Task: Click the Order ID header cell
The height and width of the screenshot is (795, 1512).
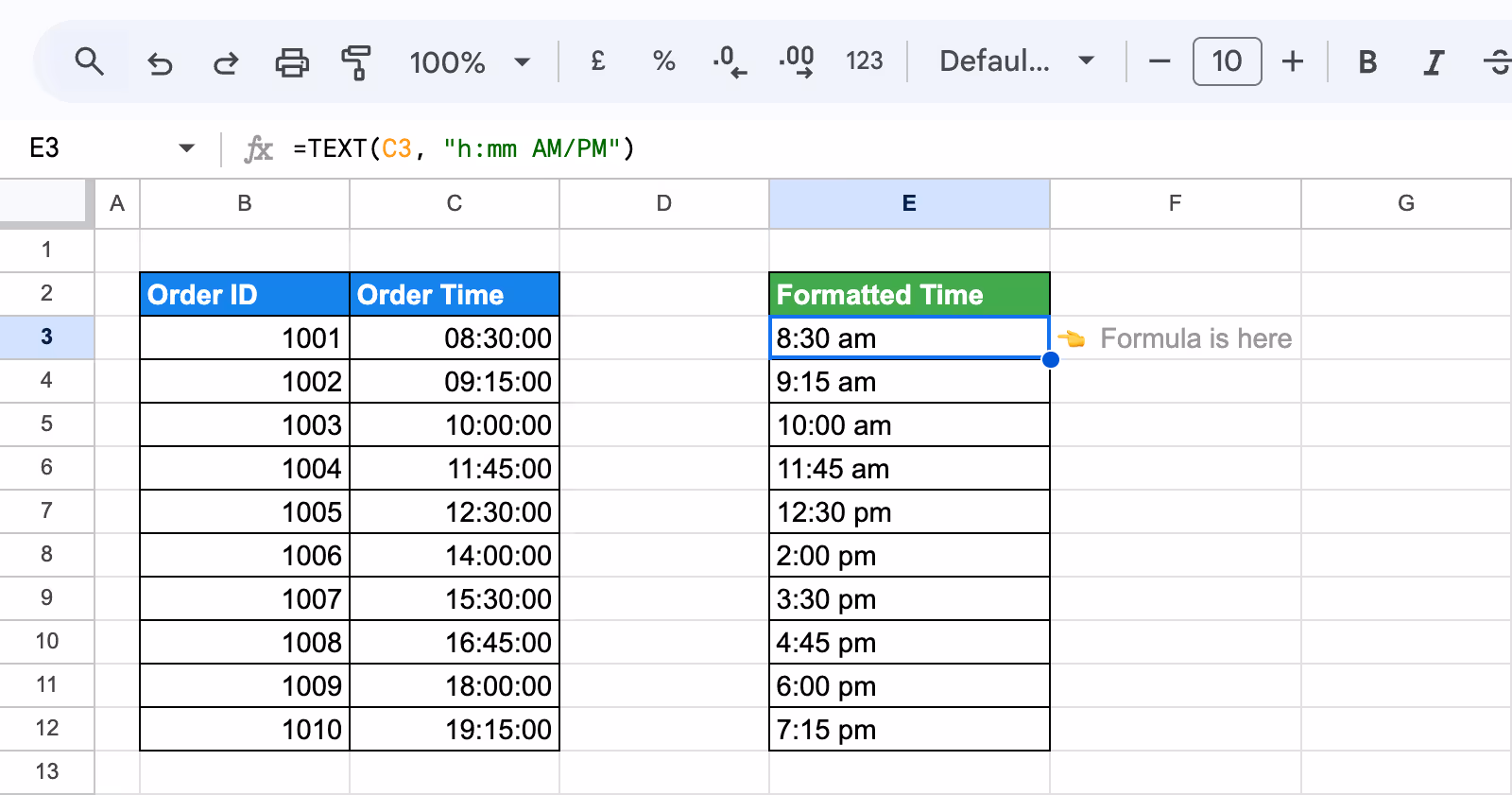Action: 245,295
